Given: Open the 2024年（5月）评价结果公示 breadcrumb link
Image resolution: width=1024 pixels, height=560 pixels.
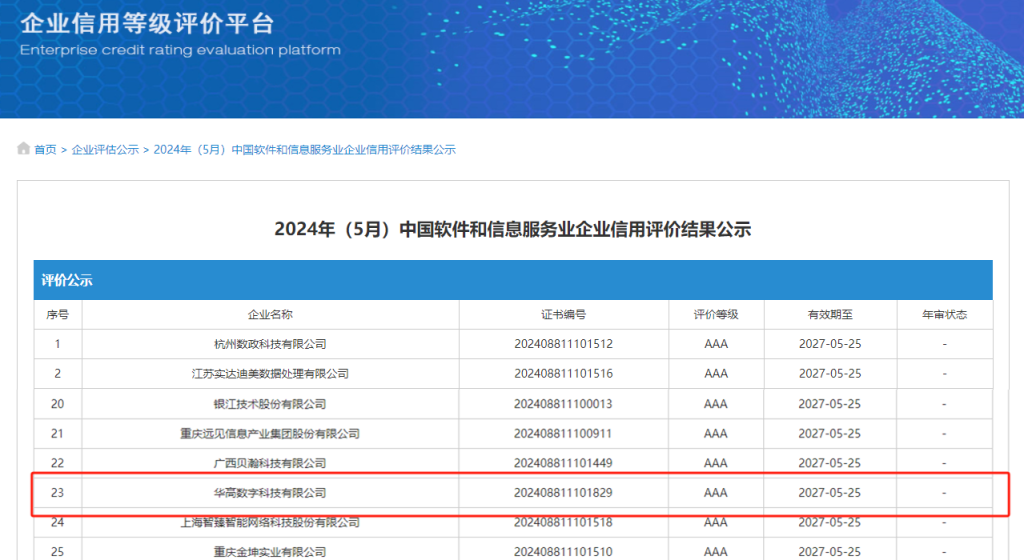Looking at the screenshot, I should click(x=304, y=149).
